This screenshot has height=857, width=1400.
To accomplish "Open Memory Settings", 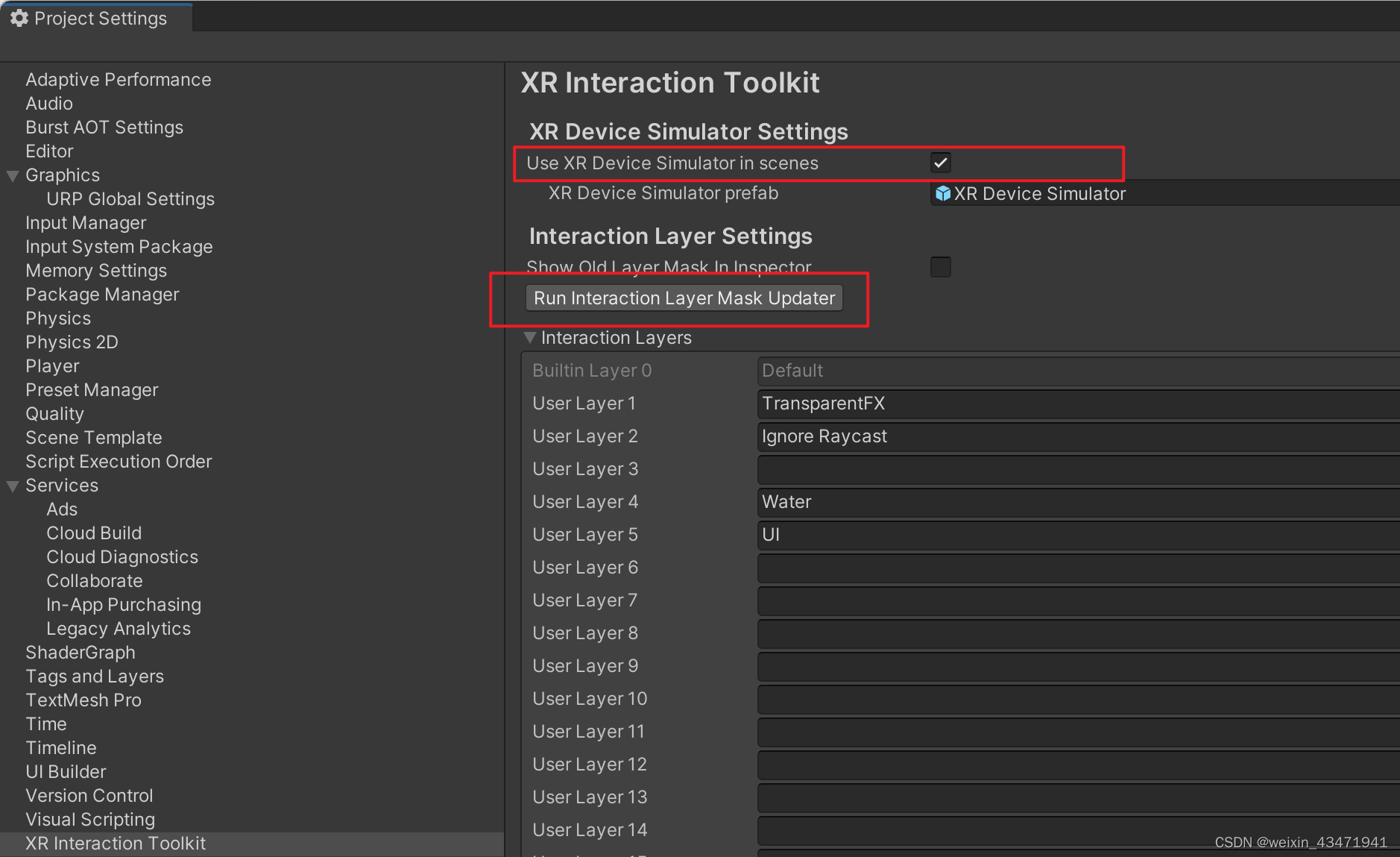I will coord(96,271).
